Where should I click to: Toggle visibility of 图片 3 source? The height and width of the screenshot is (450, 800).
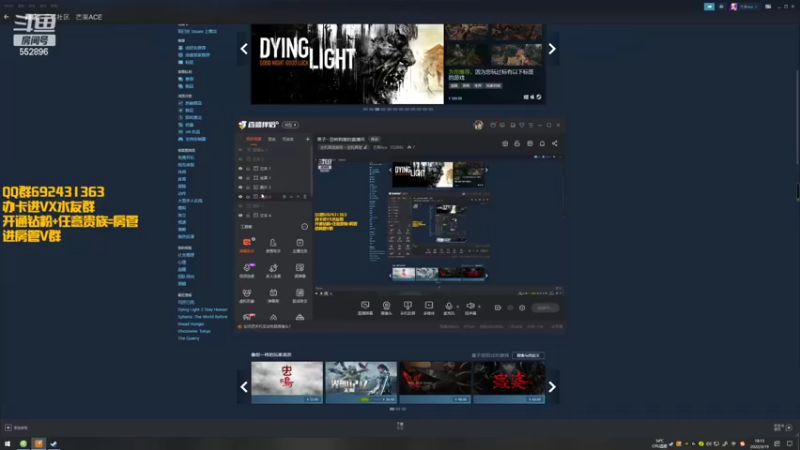tap(240, 187)
